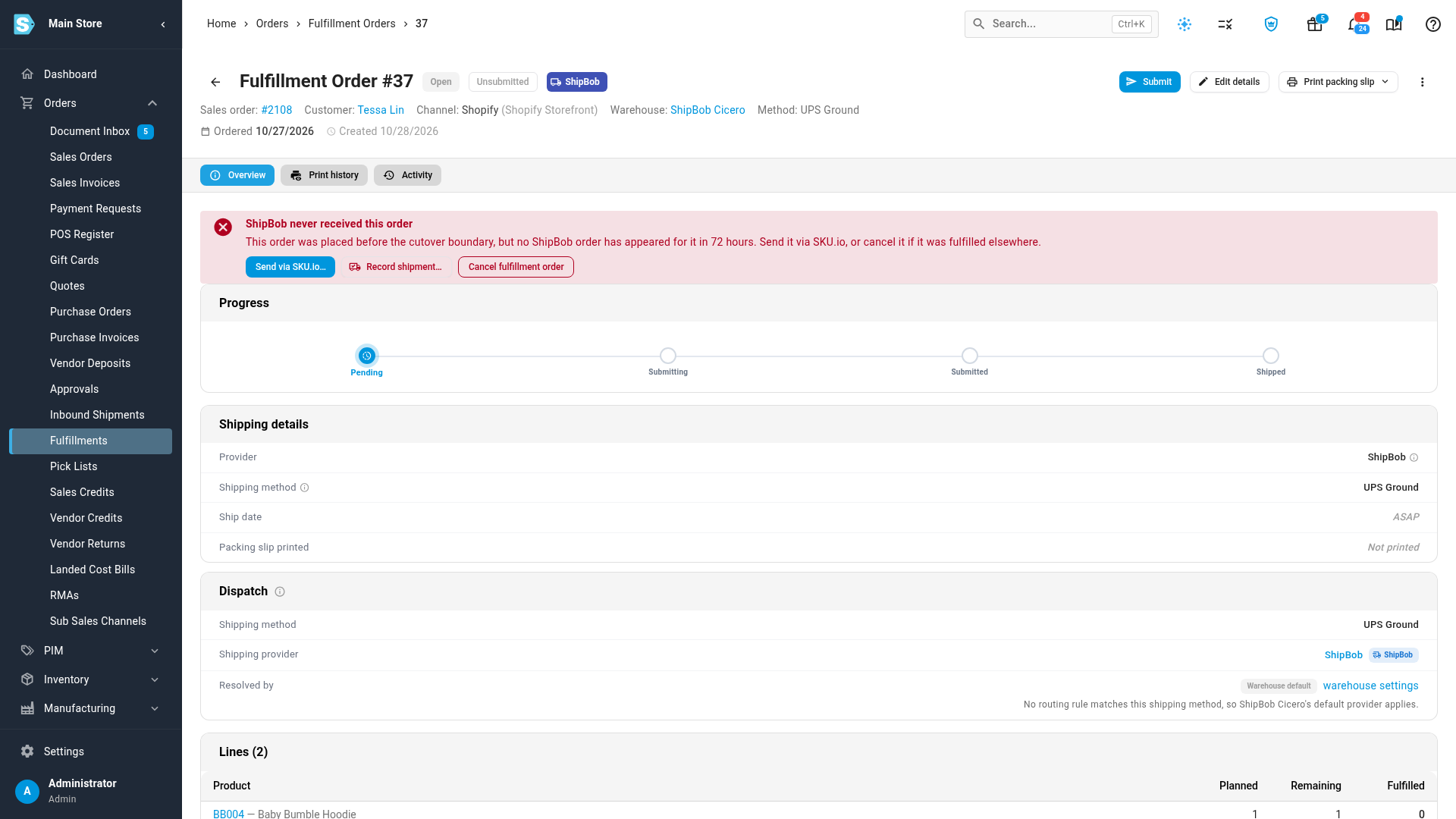Collapse the sidebar with the chevron
The height and width of the screenshot is (819, 1456).
(x=163, y=24)
